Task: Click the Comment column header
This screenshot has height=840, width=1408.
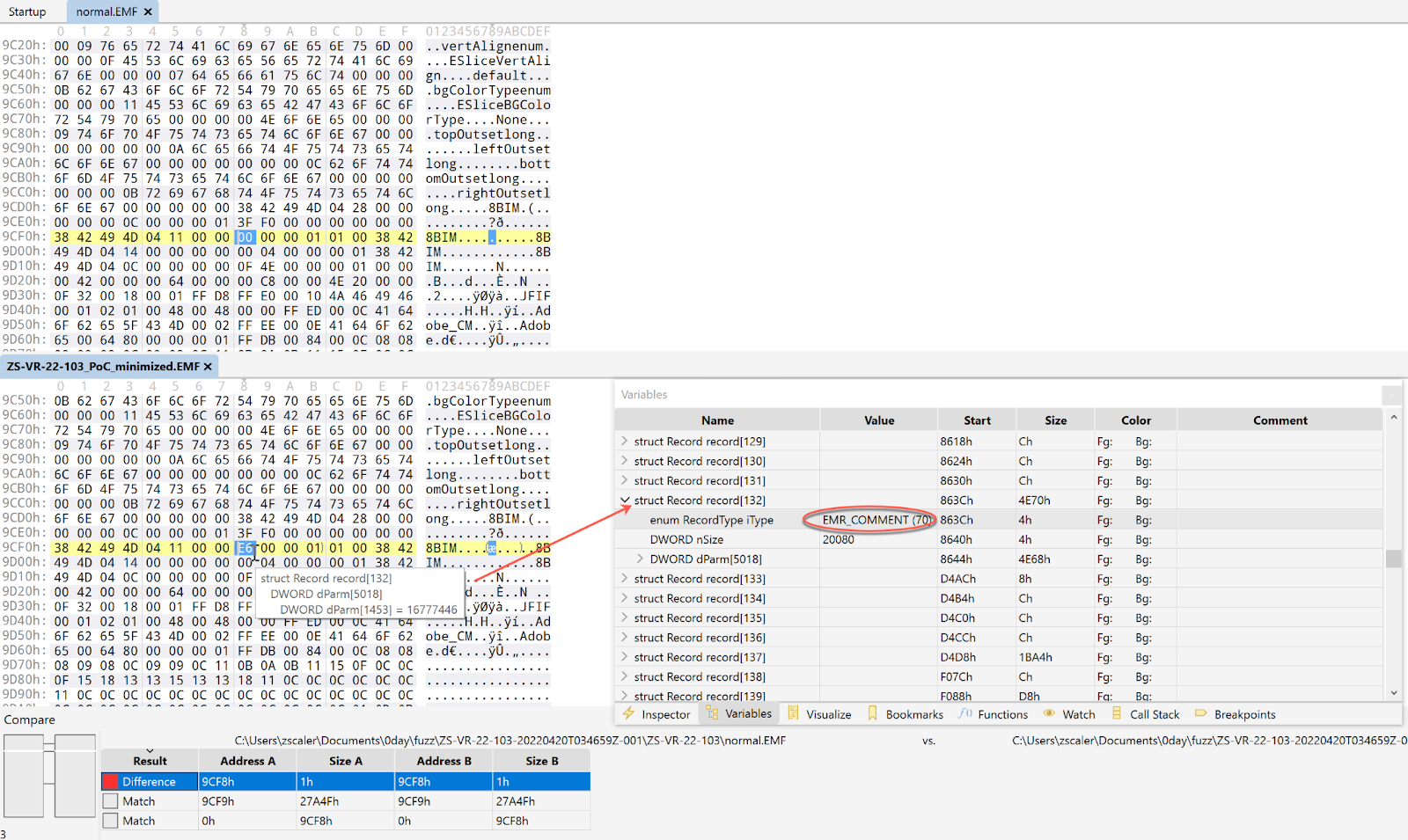Action: [x=1280, y=420]
